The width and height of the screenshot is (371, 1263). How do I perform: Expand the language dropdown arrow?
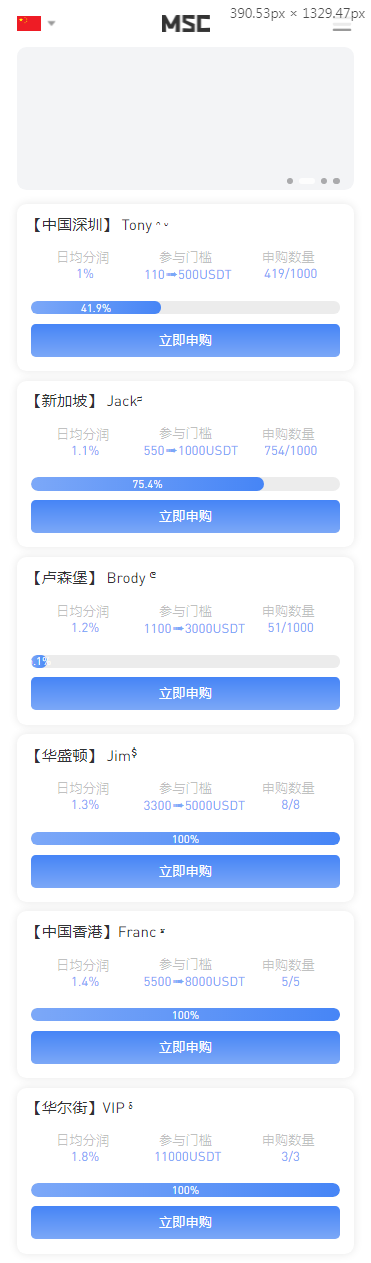coord(52,23)
